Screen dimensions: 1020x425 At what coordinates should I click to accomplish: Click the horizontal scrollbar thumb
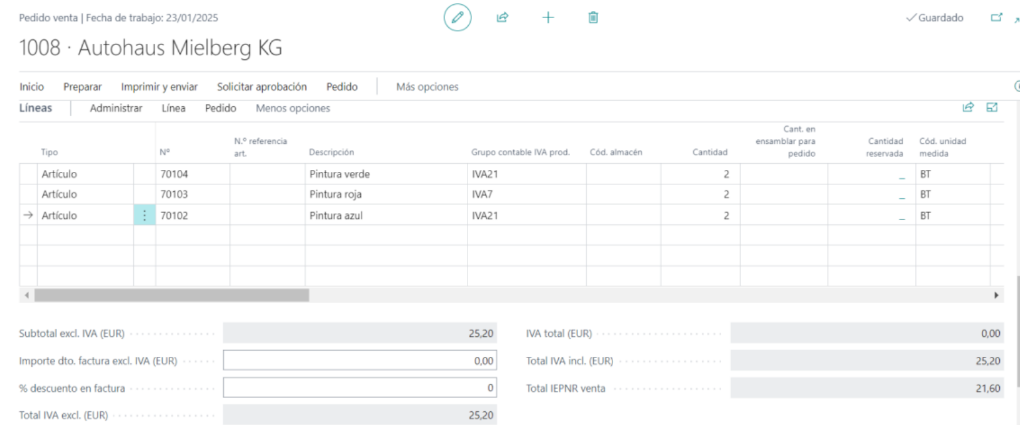coord(172,295)
